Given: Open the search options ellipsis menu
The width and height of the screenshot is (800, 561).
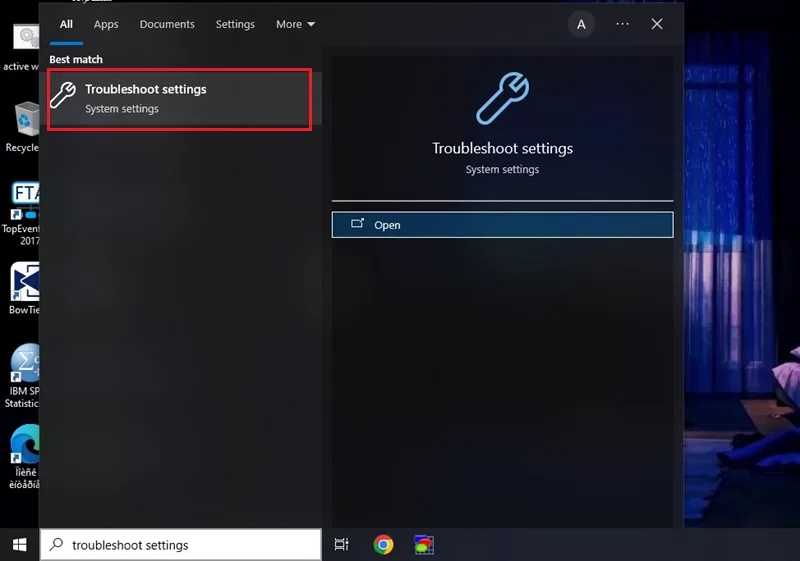Looking at the screenshot, I should 622,24.
